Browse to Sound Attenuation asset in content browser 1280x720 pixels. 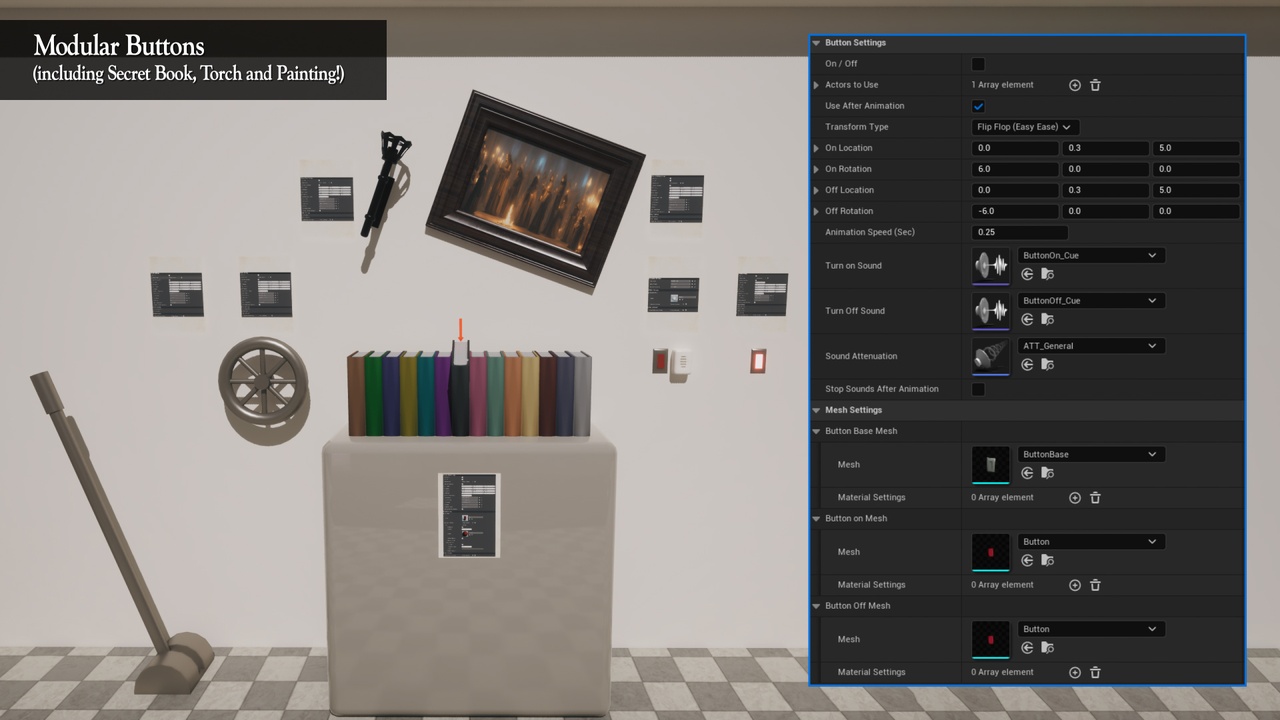coord(1047,365)
